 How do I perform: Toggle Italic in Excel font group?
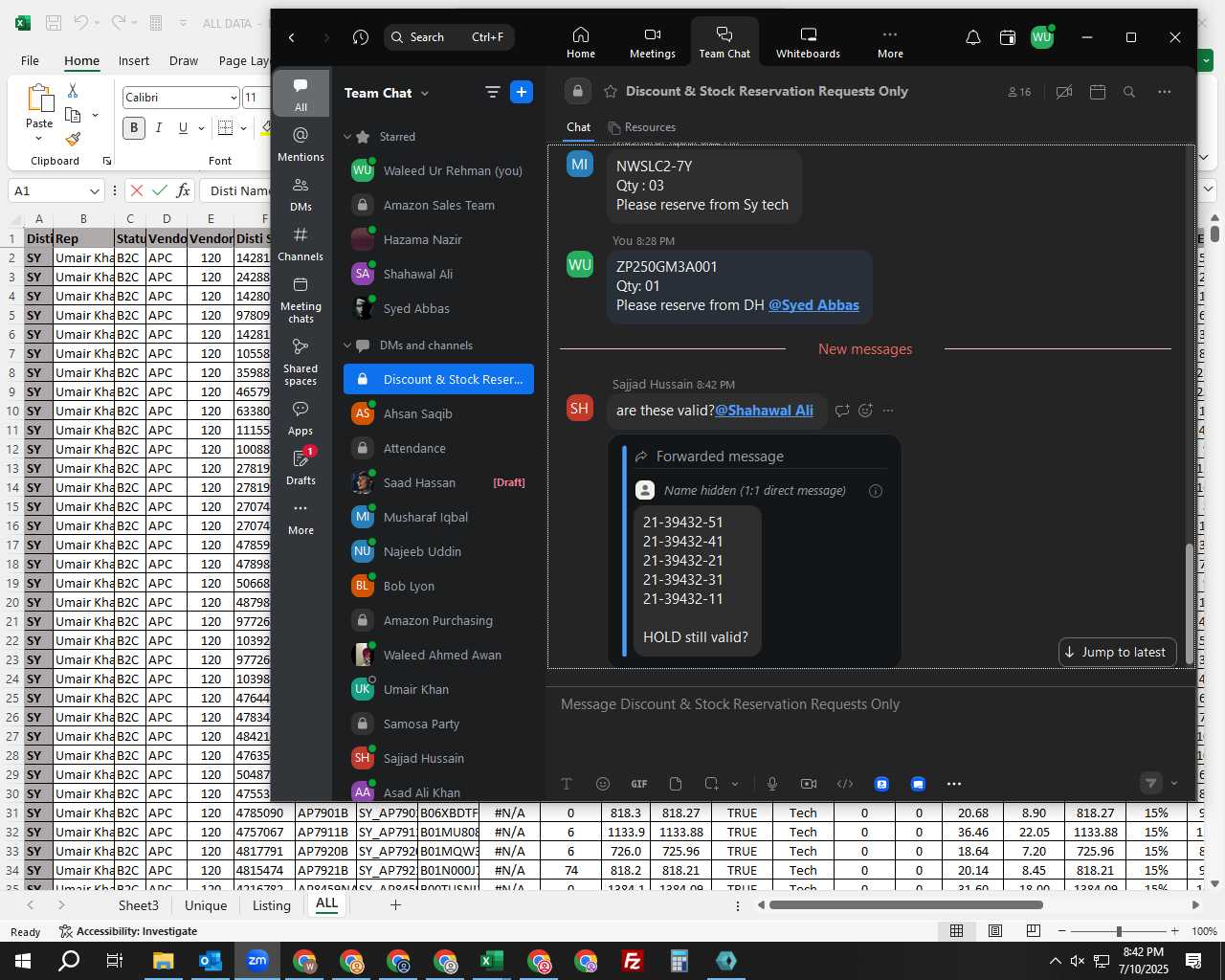(159, 127)
